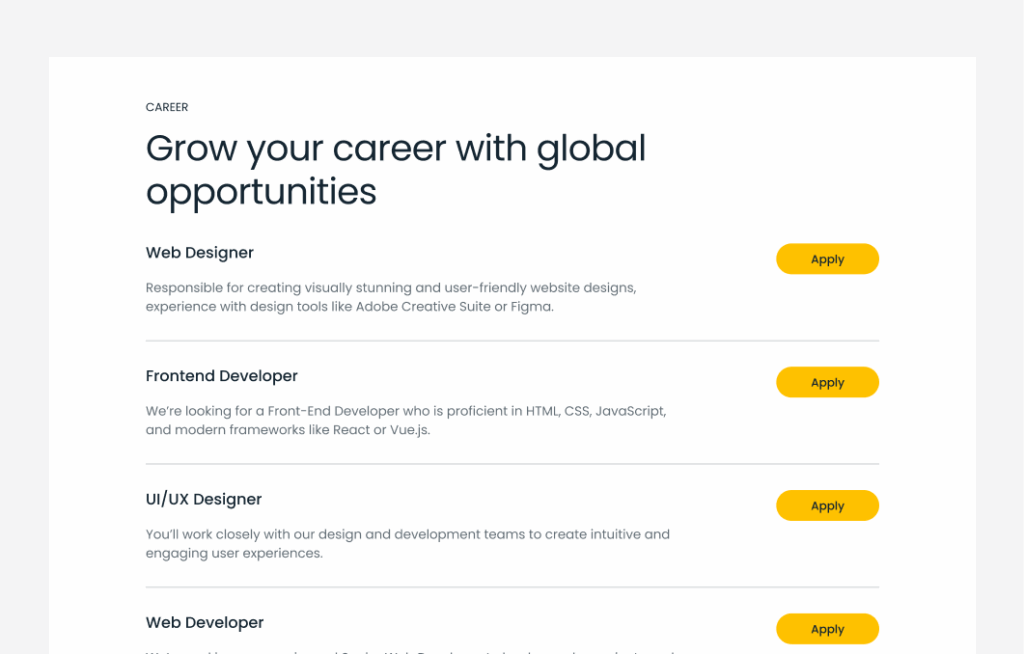The width and height of the screenshot is (1024, 654).
Task: Click the divider below the UI/UX Designer listing
Action: pyautogui.click(x=512, y=587)
